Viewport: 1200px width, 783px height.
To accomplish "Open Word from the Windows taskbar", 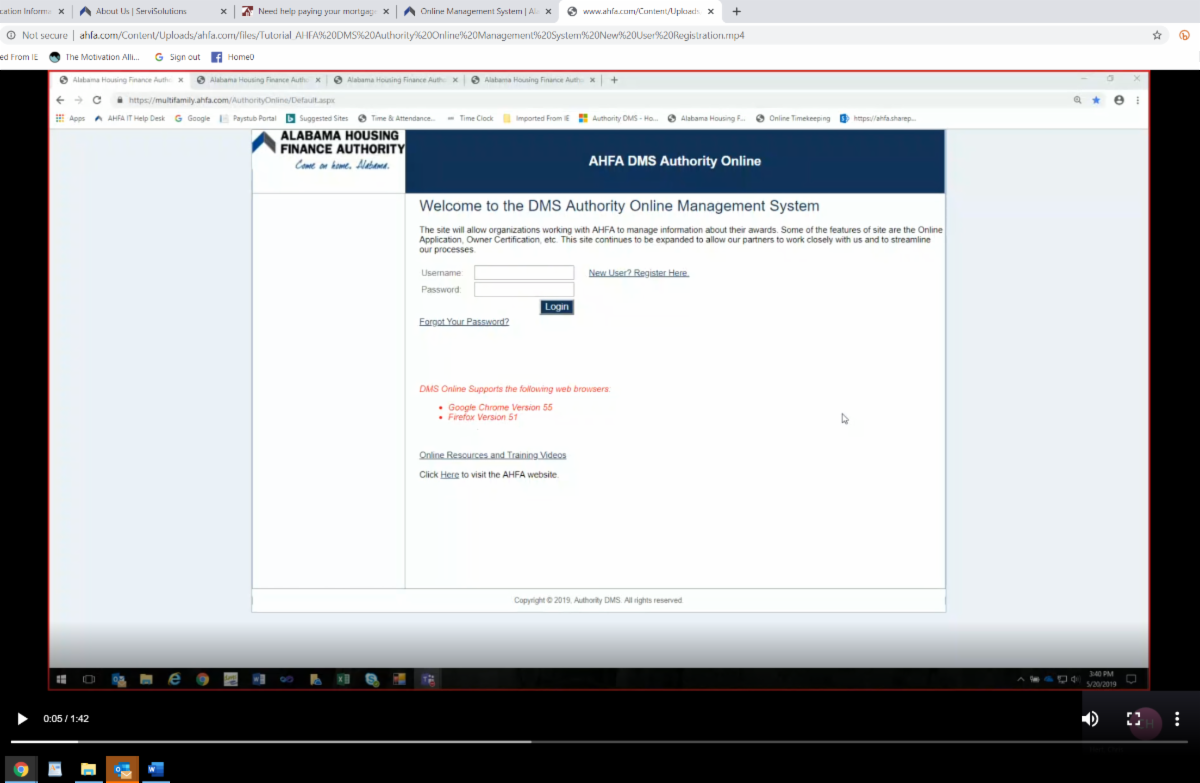I will click(156, 769).
